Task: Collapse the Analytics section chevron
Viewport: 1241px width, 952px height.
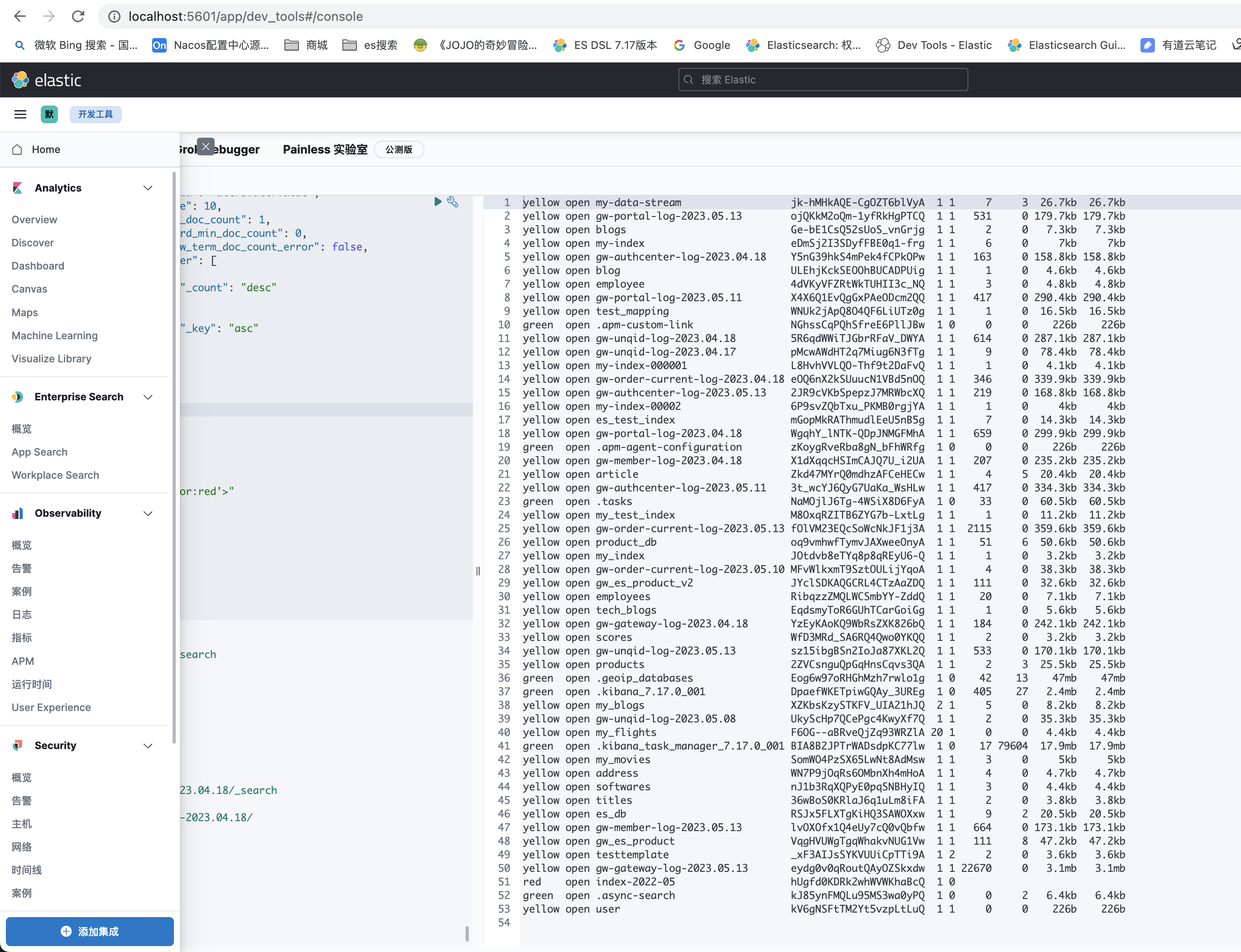Action: pos(148,188)
